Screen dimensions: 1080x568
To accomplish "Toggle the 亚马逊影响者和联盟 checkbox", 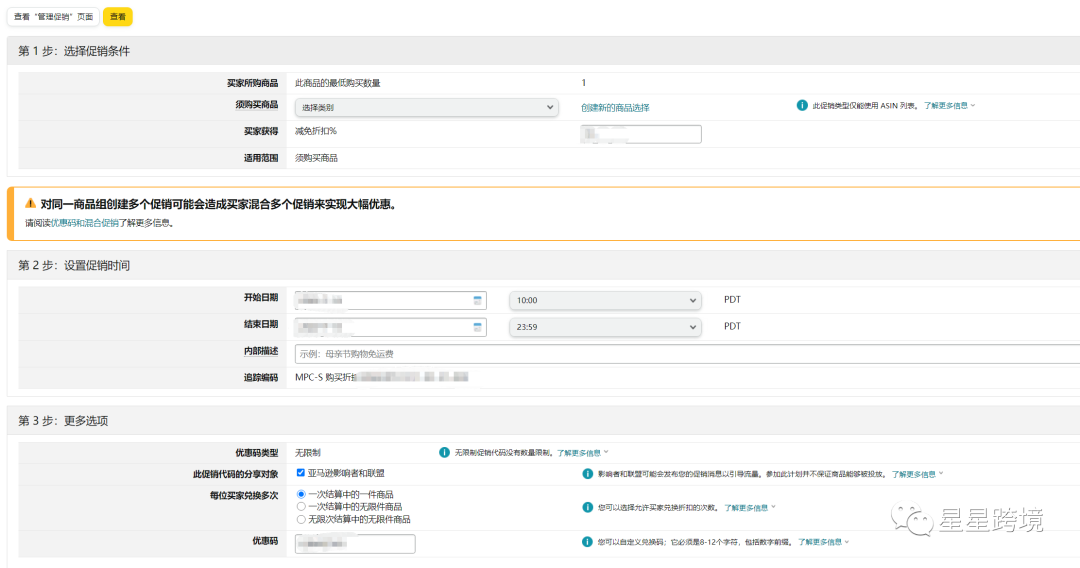I will coord(301,473).
